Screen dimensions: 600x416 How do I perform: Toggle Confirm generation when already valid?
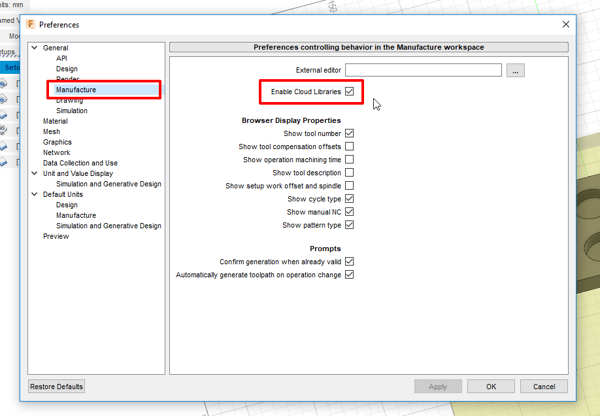pos(349,262)
